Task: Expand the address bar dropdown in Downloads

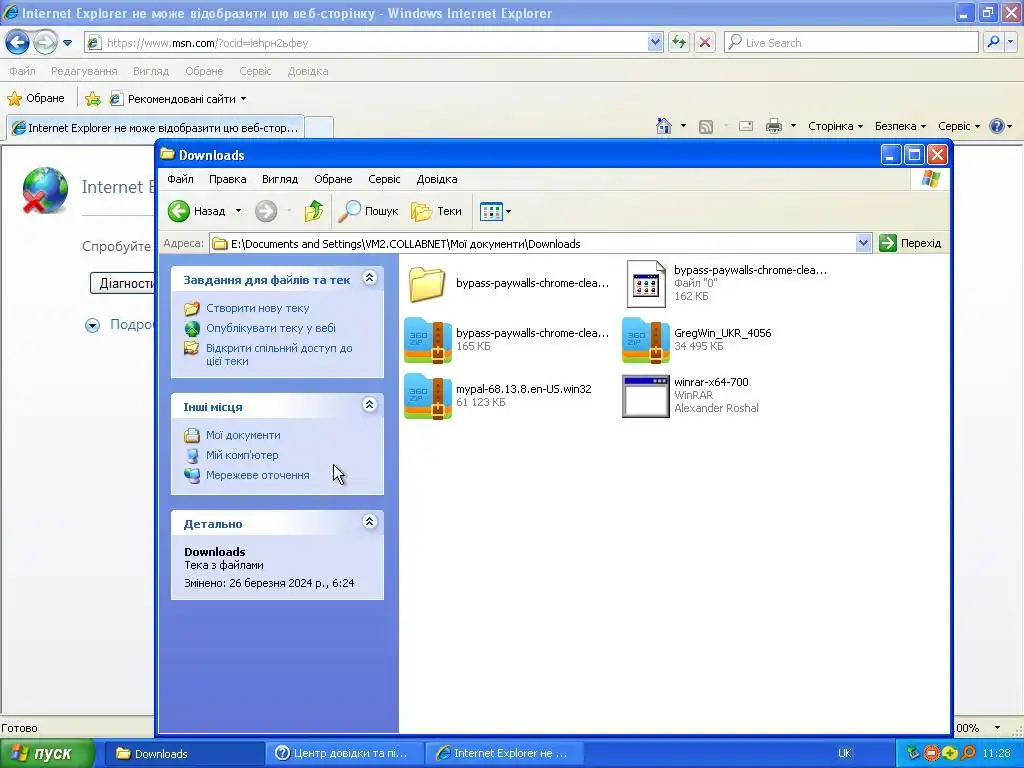Action: (x=863, y=243)
